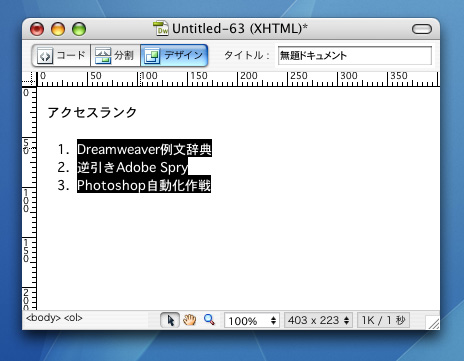This screenshot has width=464, height=361.
Task: Zoom window with the green button
Action: (79, 29)
